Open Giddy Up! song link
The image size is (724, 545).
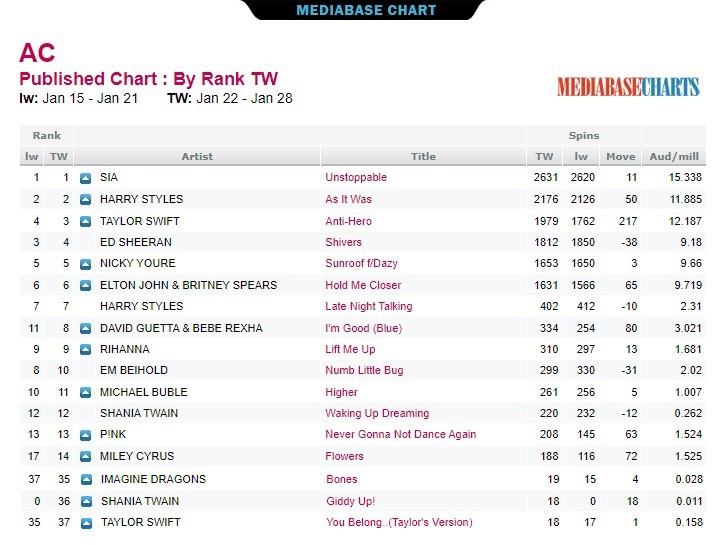point(350,501)
